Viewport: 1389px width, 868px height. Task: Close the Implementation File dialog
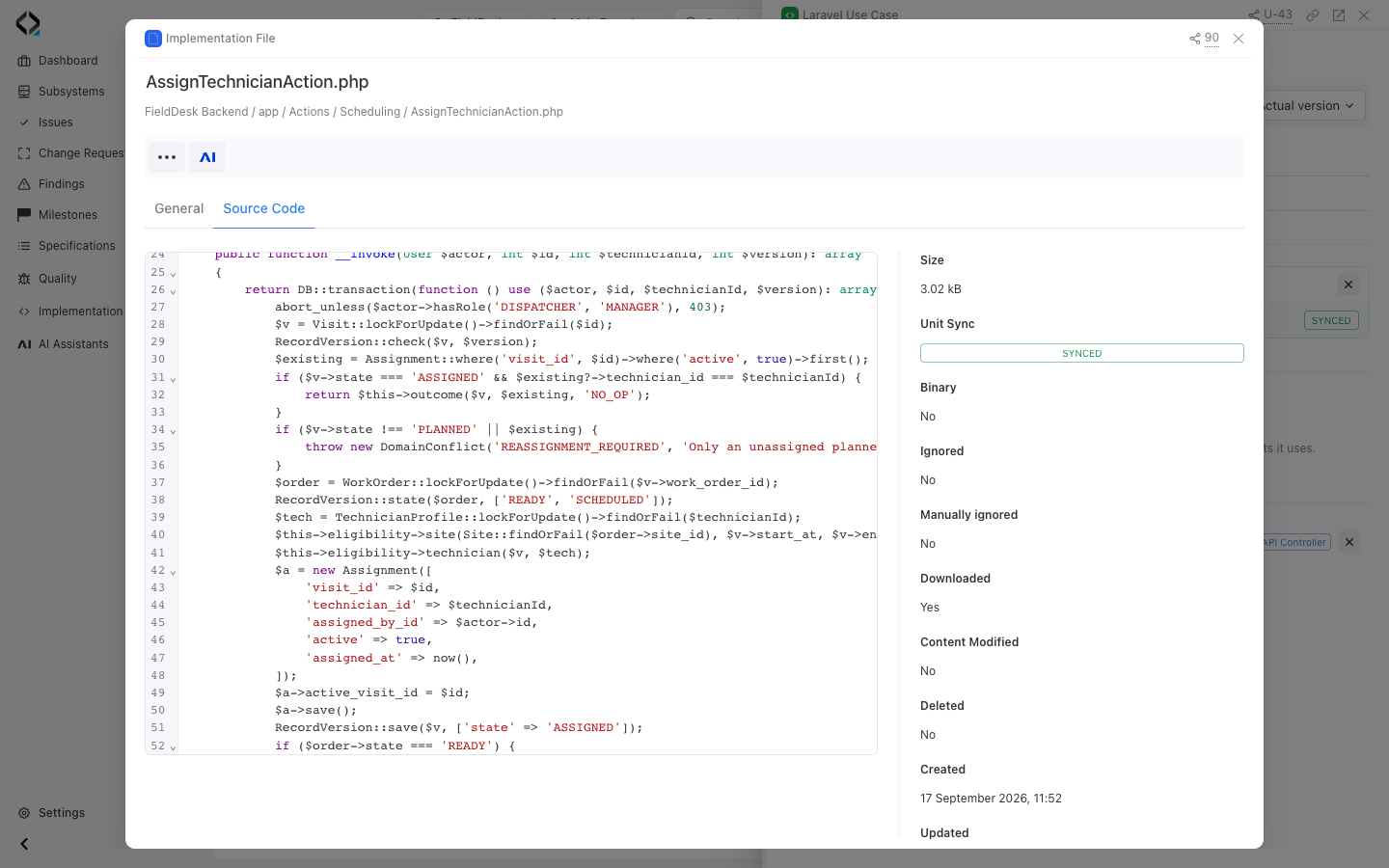click(x=1239, y=39)
